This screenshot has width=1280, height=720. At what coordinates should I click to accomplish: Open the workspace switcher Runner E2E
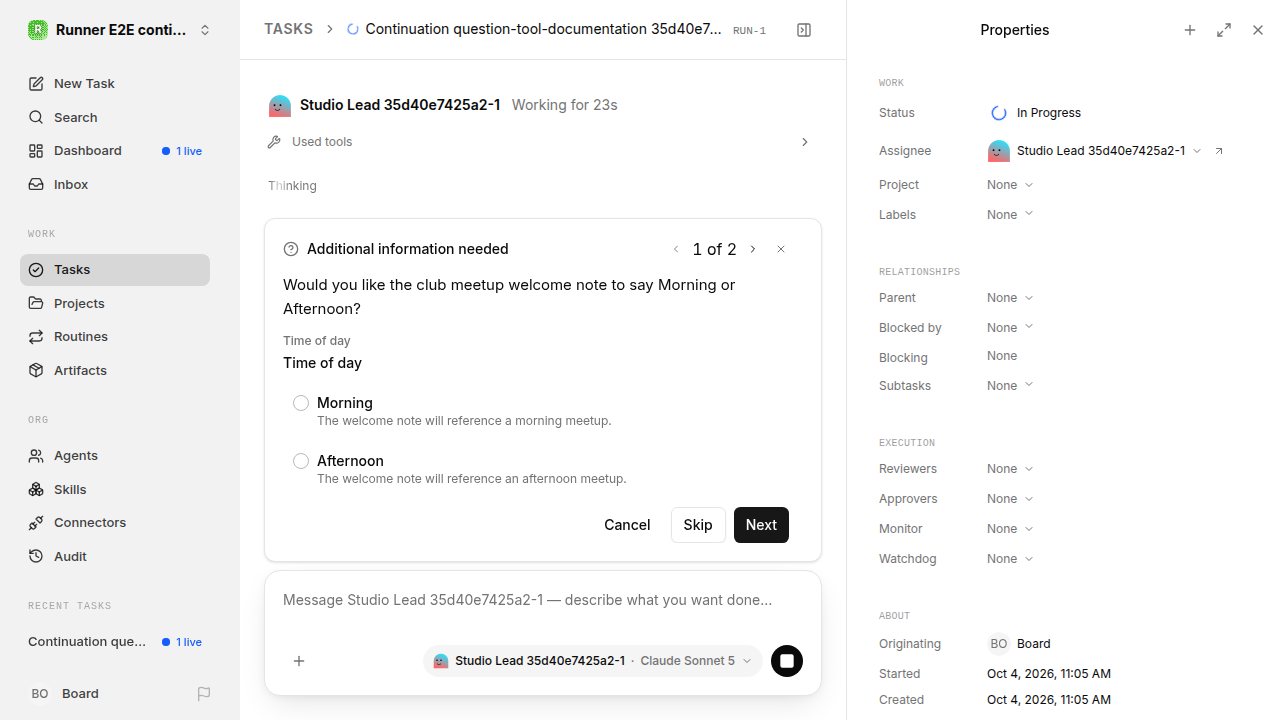[120, 30]
